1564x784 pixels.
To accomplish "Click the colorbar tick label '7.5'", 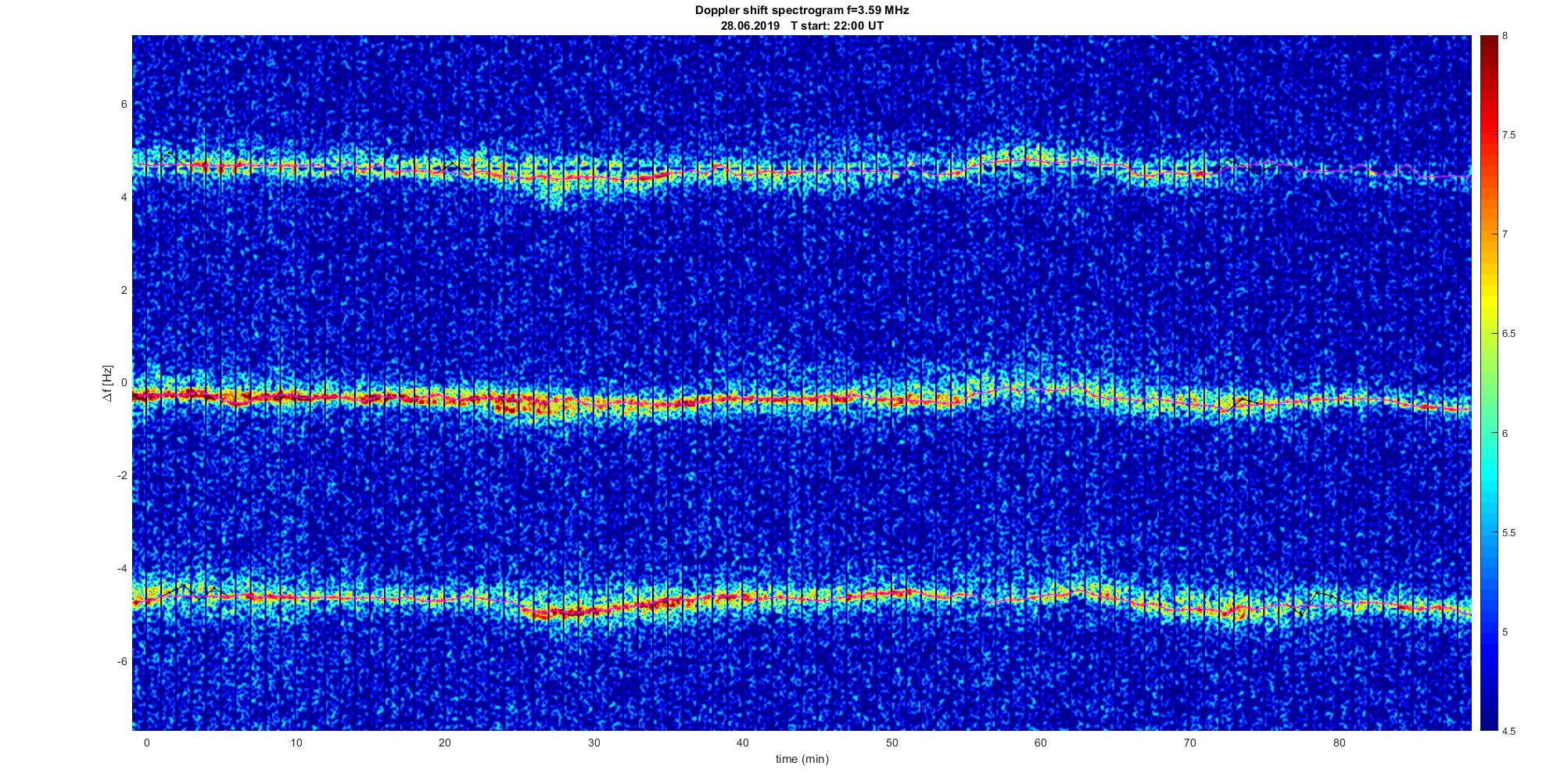I will coord(1508,135).
